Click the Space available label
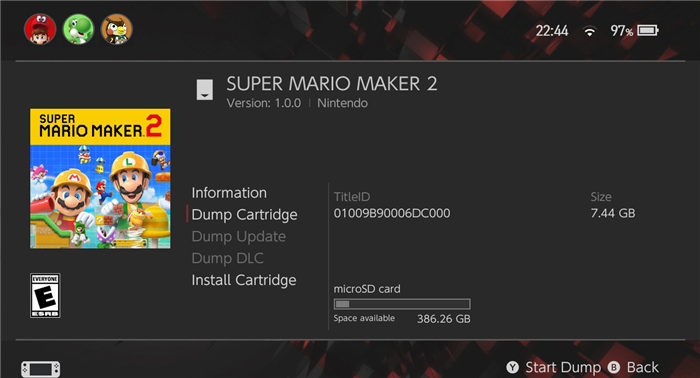Viewport: 700px width, 378px height. pyautogui.click(x=364, y=318)
